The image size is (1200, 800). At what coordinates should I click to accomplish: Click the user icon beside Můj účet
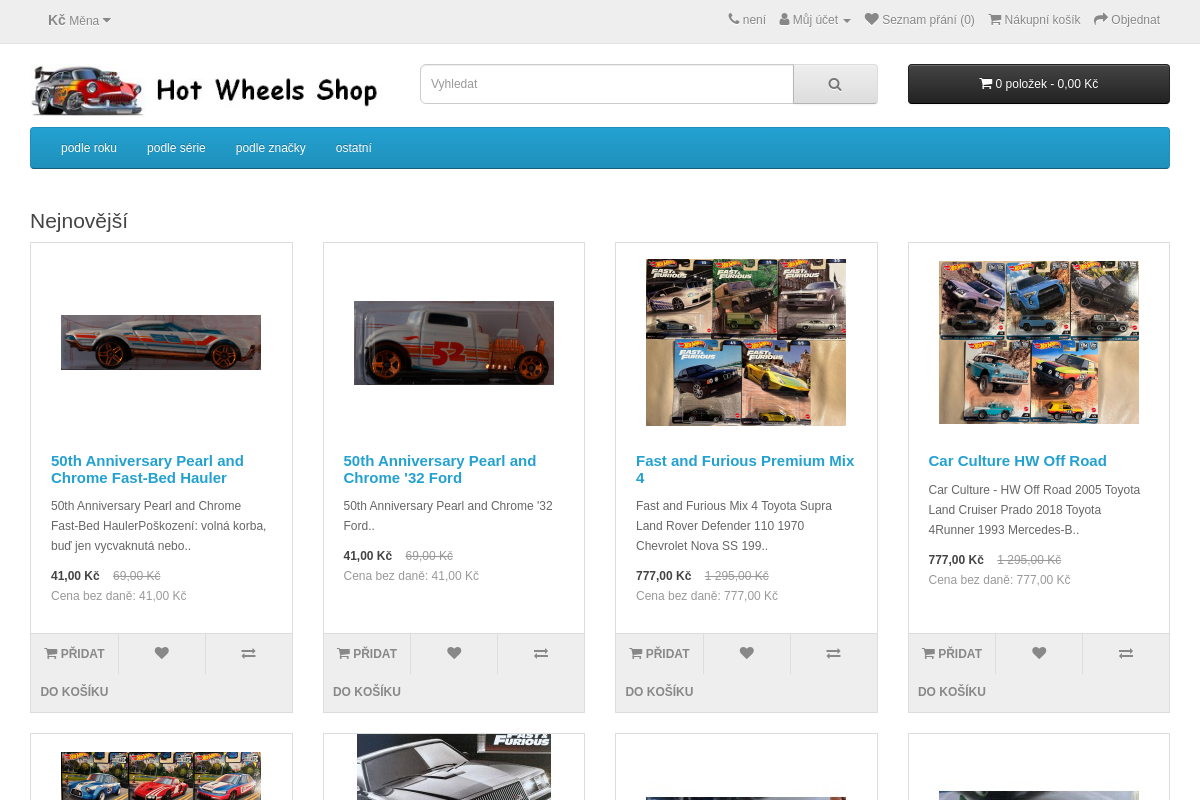784,19
